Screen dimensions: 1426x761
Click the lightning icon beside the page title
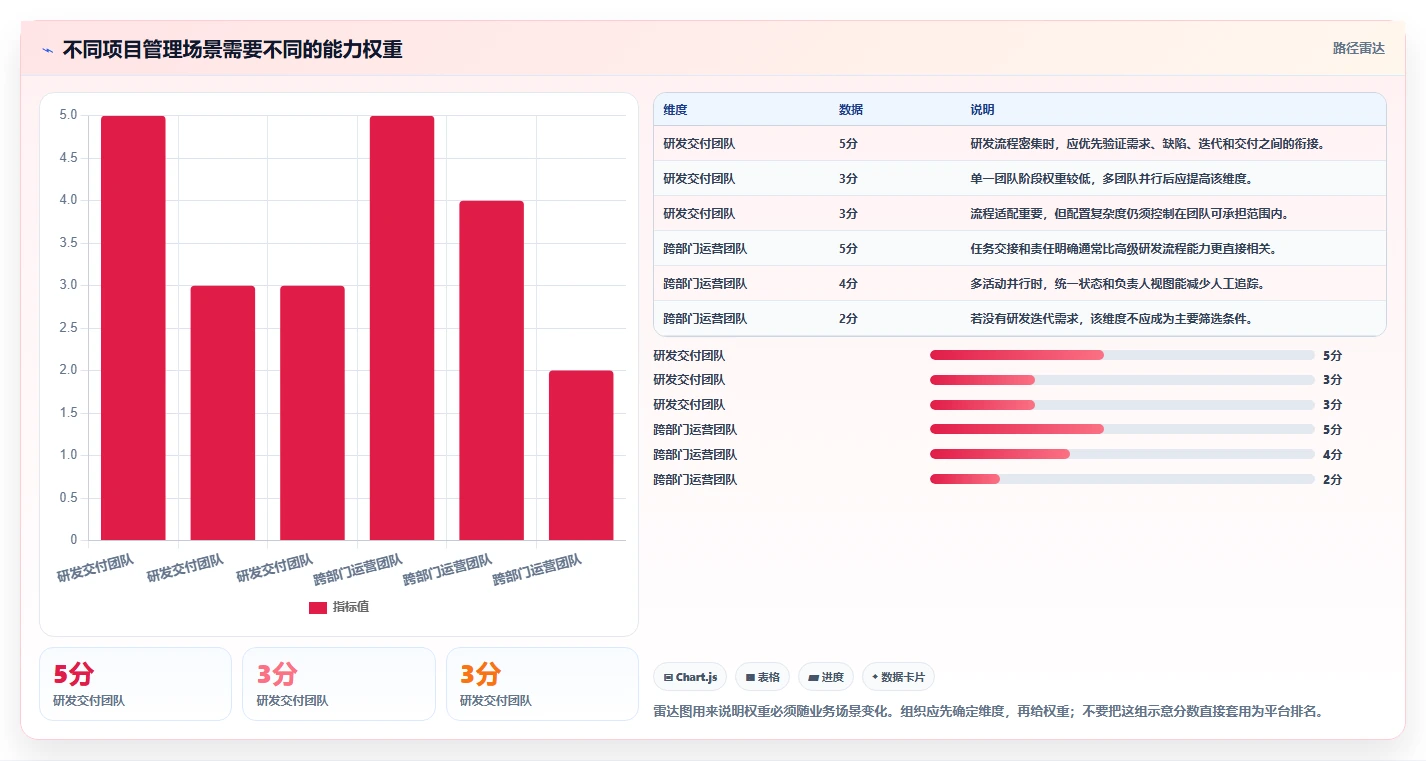pos(47,50)
